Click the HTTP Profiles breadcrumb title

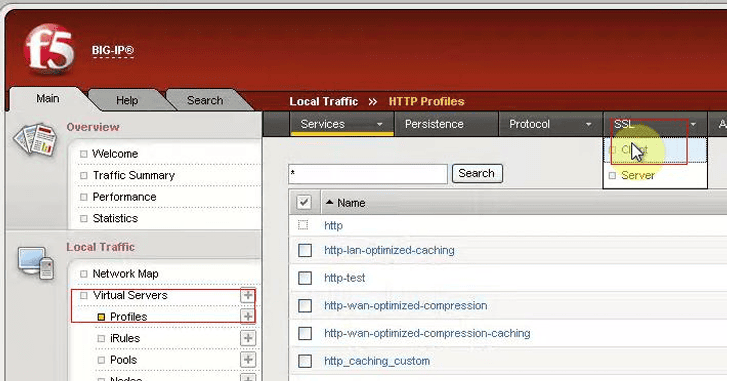(x=426, y=102)
